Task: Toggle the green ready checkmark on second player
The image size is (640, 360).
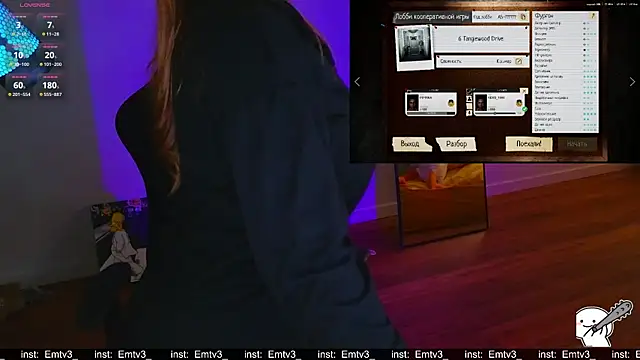Action: coord(524,109)
